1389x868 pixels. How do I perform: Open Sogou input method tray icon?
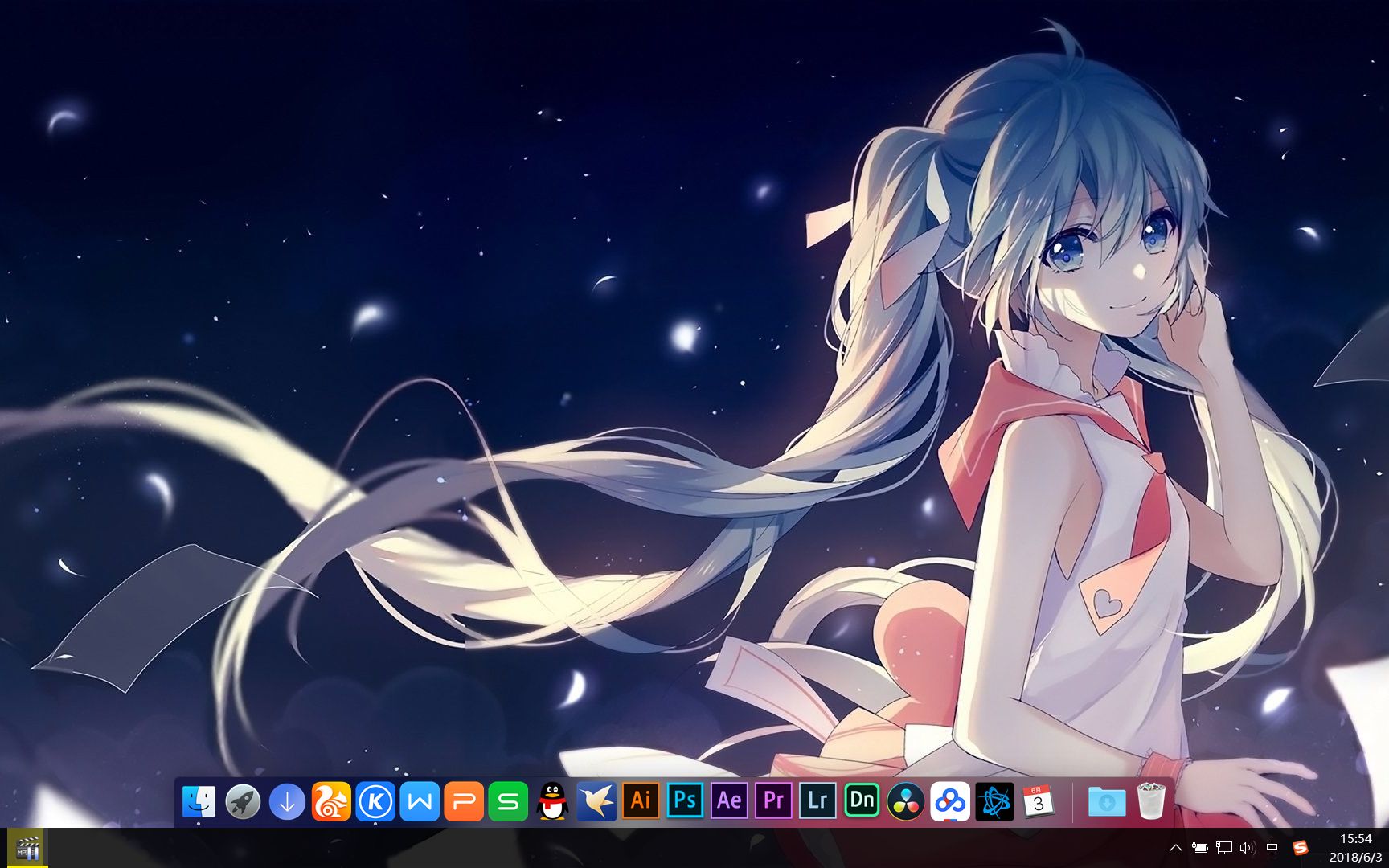point(1300,848)
